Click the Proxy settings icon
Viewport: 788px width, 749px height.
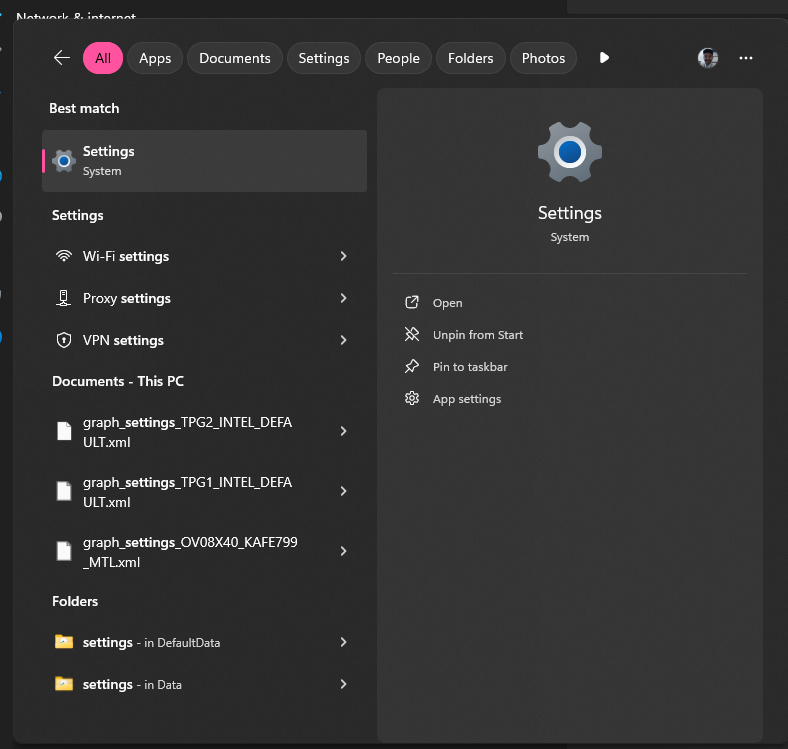click(x=64, y=298)
